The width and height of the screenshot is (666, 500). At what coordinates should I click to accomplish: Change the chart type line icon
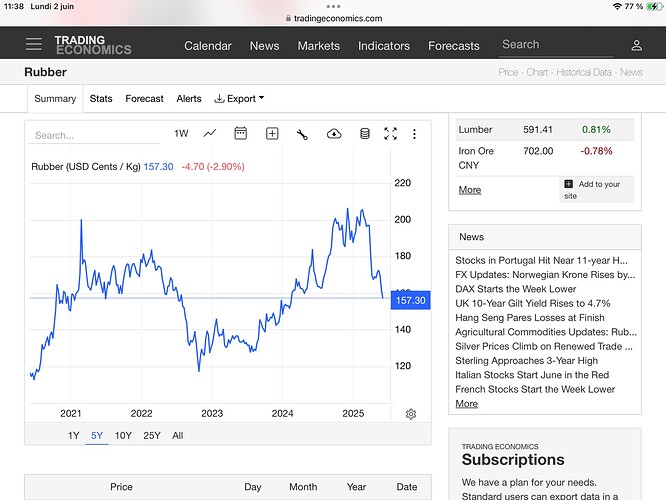(210, 134)
